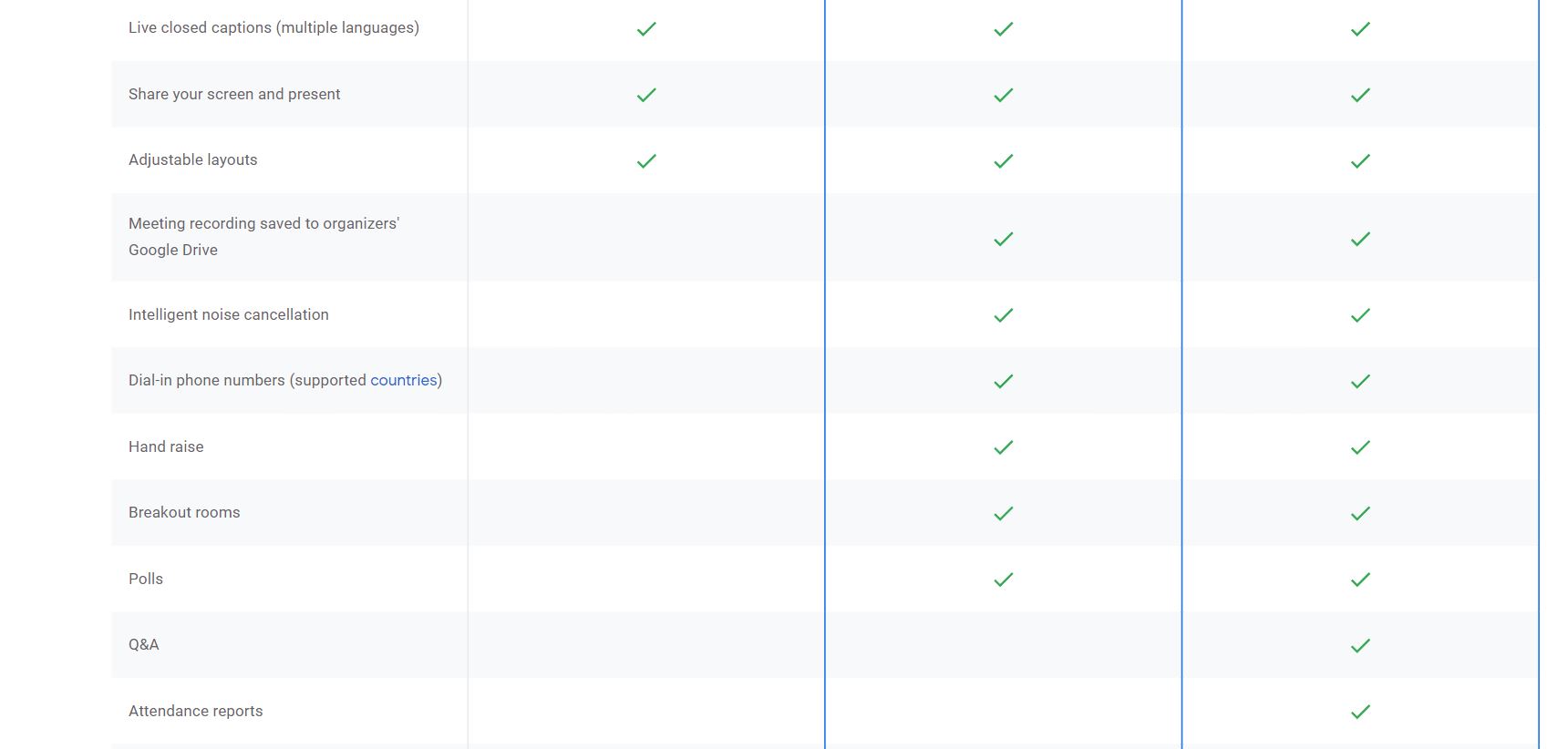Click middle column checkmark for Hand raise
The width and height of the screenshot is (1568, 749).
point(1004,447)
